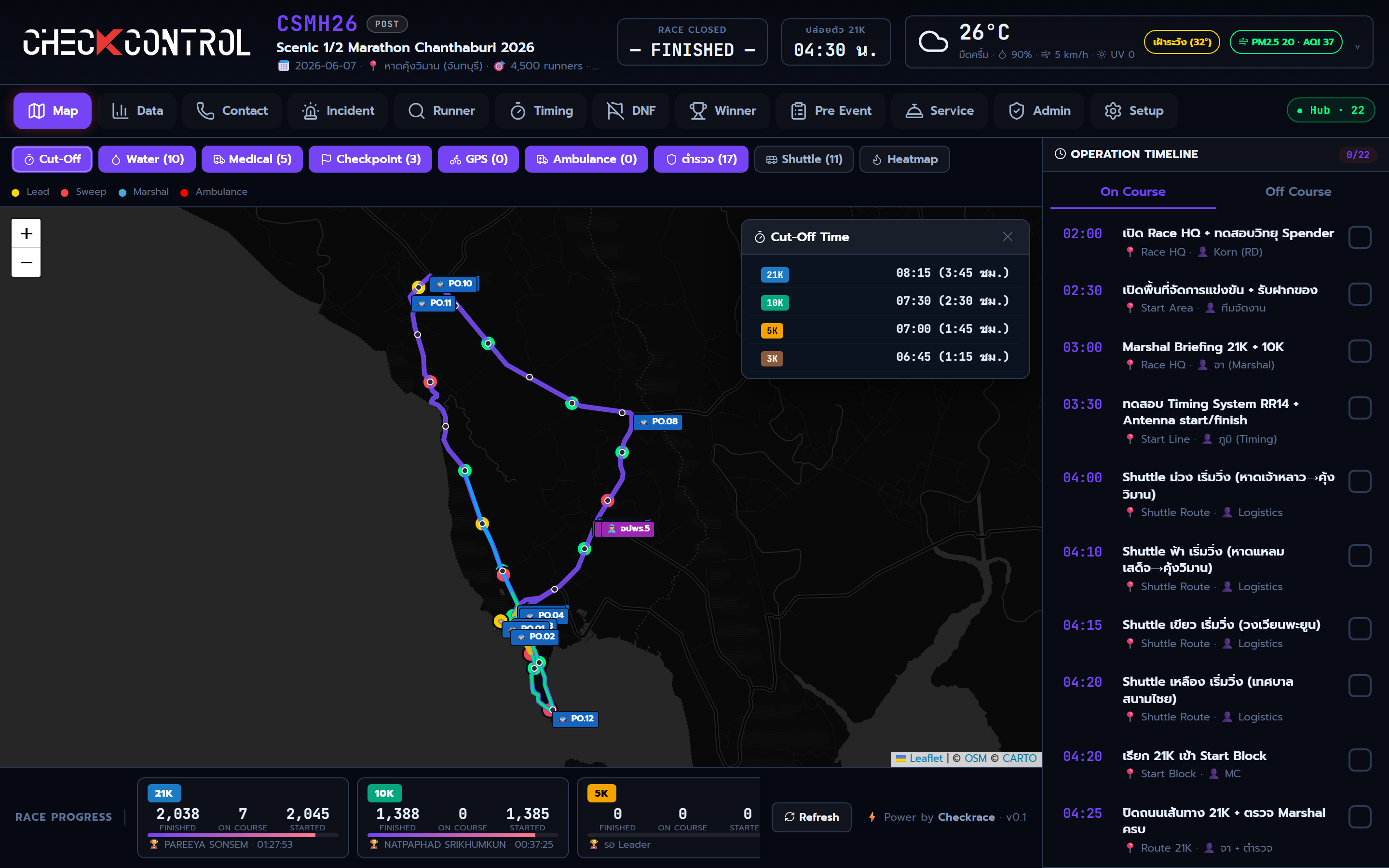Toggle Checkpoint (3) layer
1389x868 pixels.
(370, 159)
